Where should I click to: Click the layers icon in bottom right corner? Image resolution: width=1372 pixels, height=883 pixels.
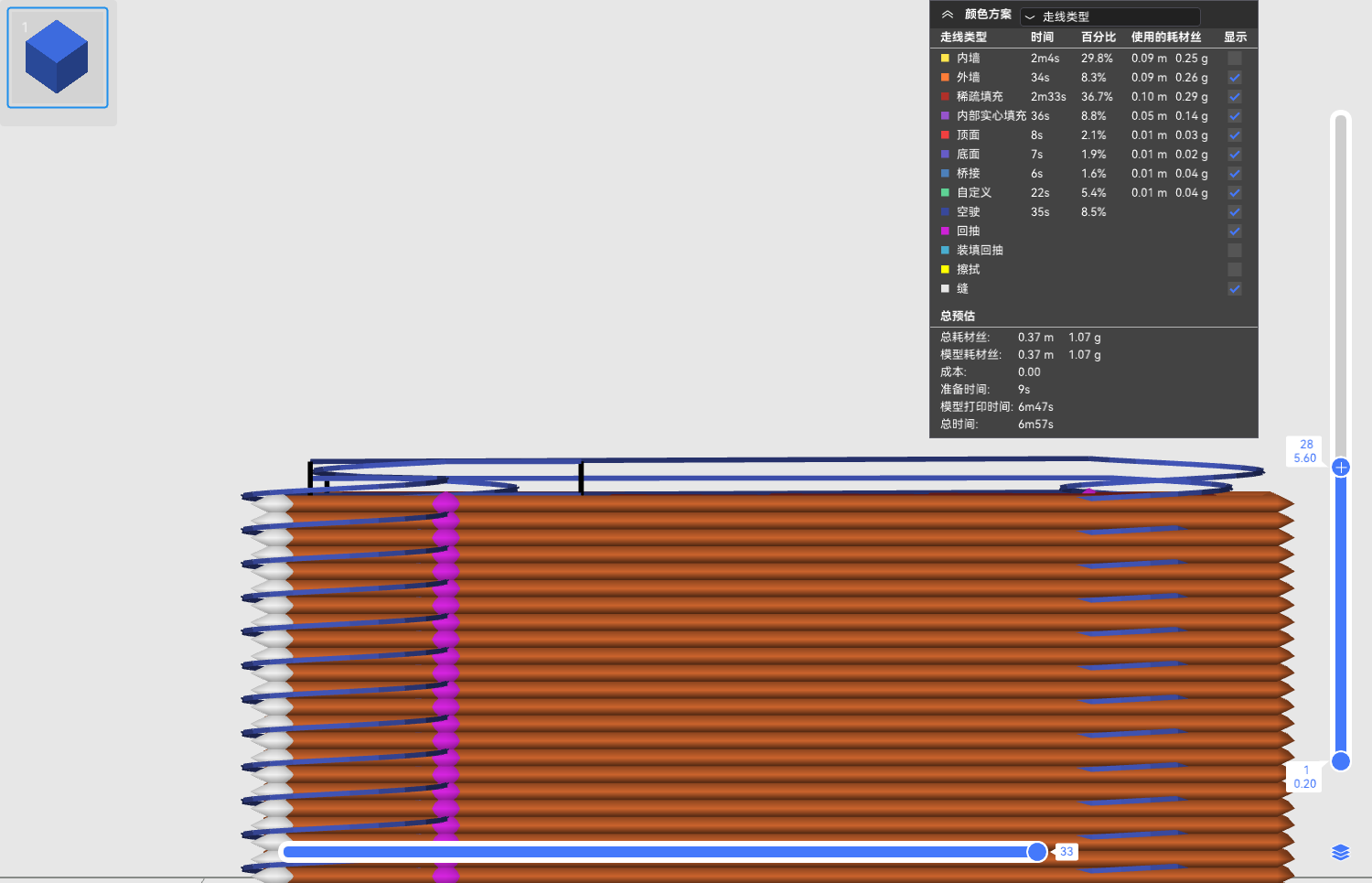click(x=1340, y=853)
